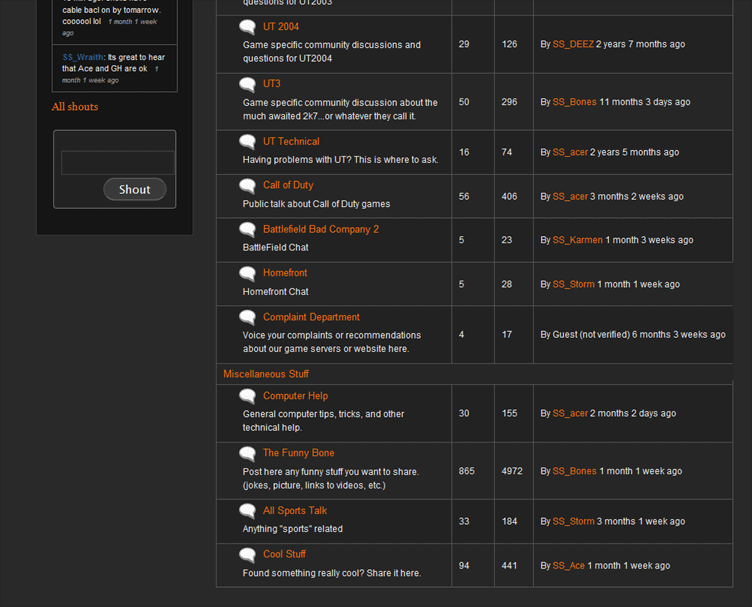Visit the All Sports Talk forum
The image size is (752, 607).
point(295,511)
